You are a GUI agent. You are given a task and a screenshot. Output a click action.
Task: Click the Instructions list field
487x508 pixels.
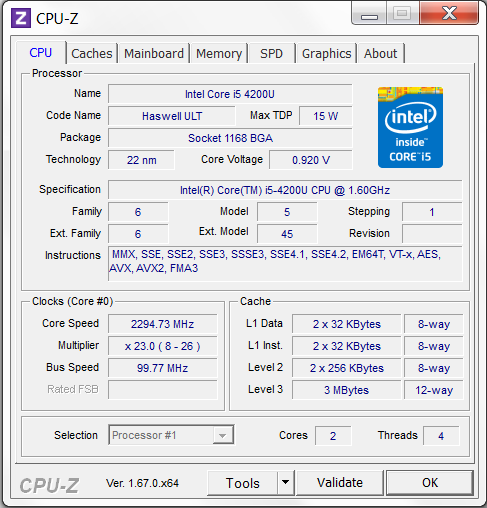pyautogui.click(x=285, y=264)
